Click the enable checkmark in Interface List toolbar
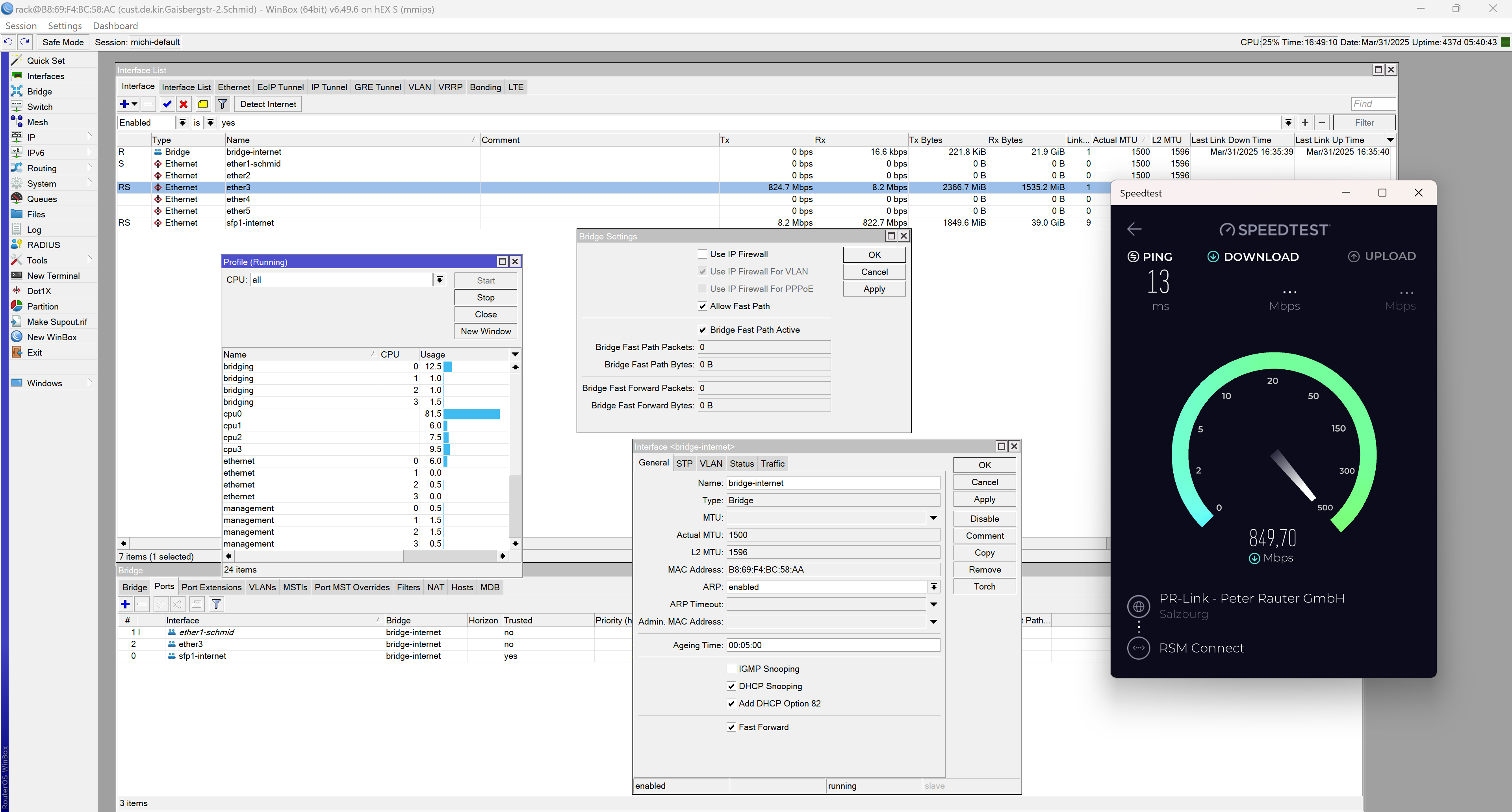This screenshot has width=1512, height=812. point(167,104)
